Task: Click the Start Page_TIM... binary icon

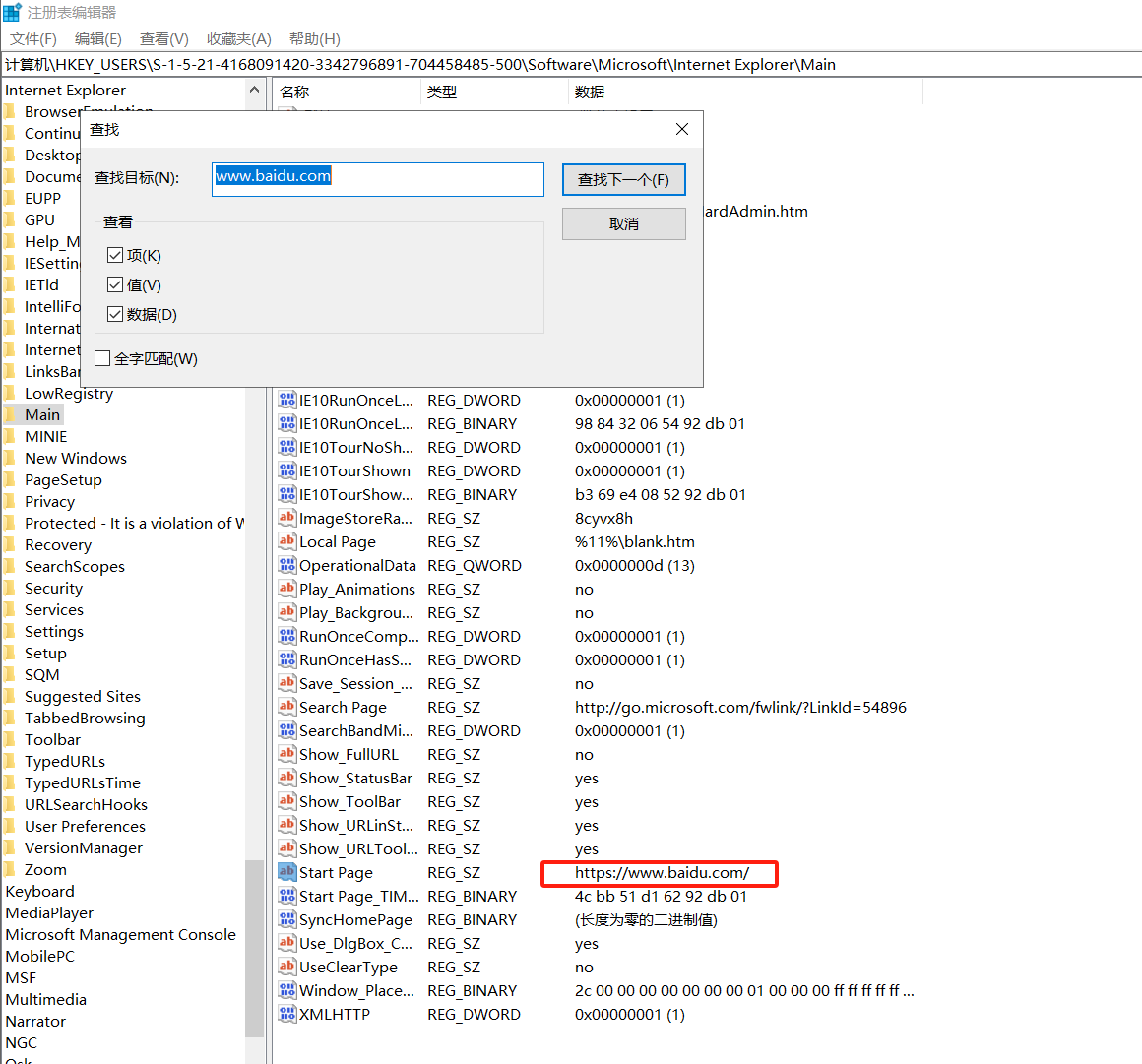Action: [x=286, y=896]
